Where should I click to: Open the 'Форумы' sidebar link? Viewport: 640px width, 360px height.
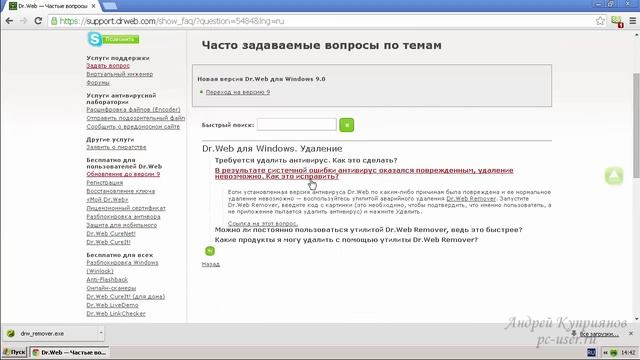pyautogui.click(x=98, y=83)
